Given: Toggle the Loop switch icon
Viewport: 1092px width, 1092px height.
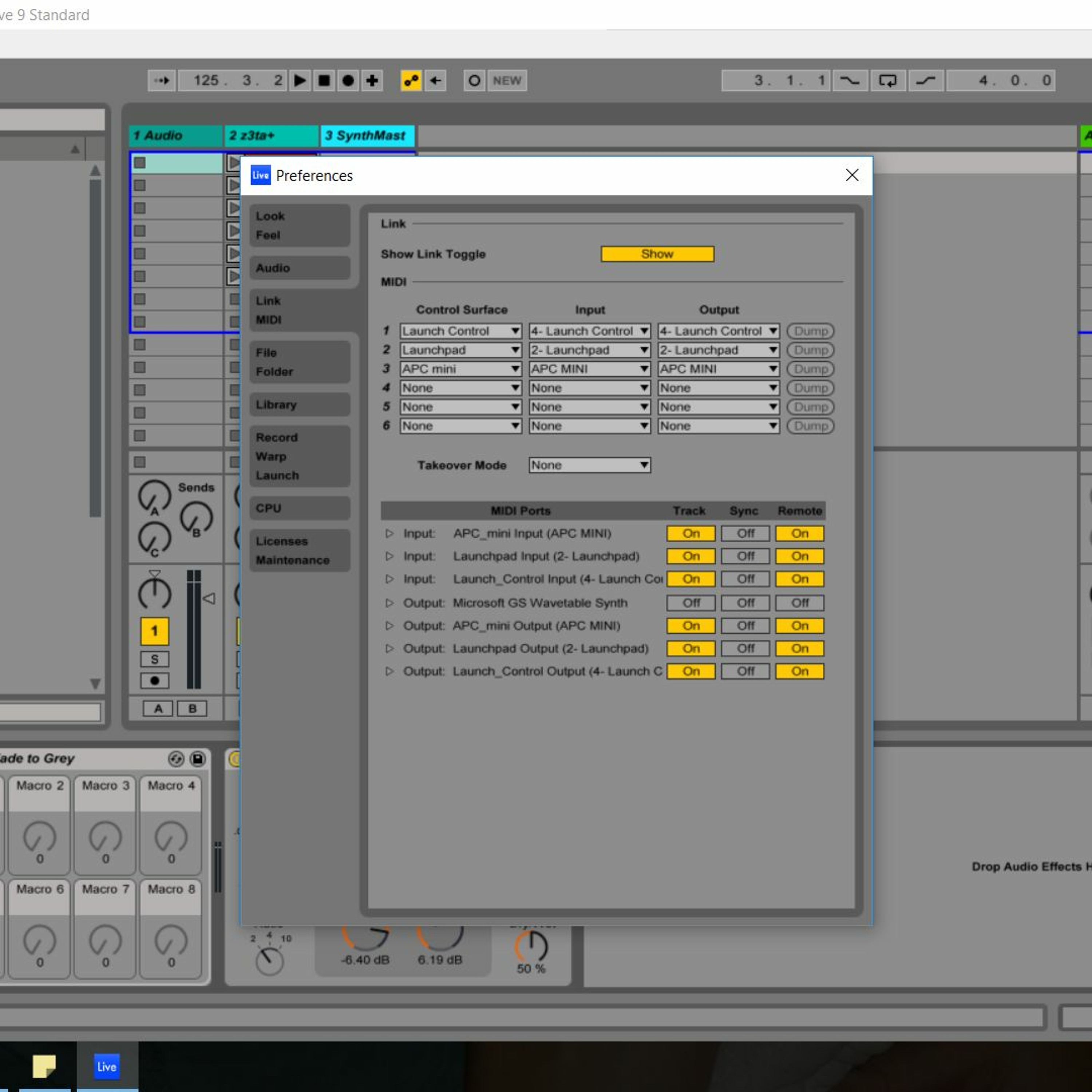Looking at the screenshot, I should [887, 80].
